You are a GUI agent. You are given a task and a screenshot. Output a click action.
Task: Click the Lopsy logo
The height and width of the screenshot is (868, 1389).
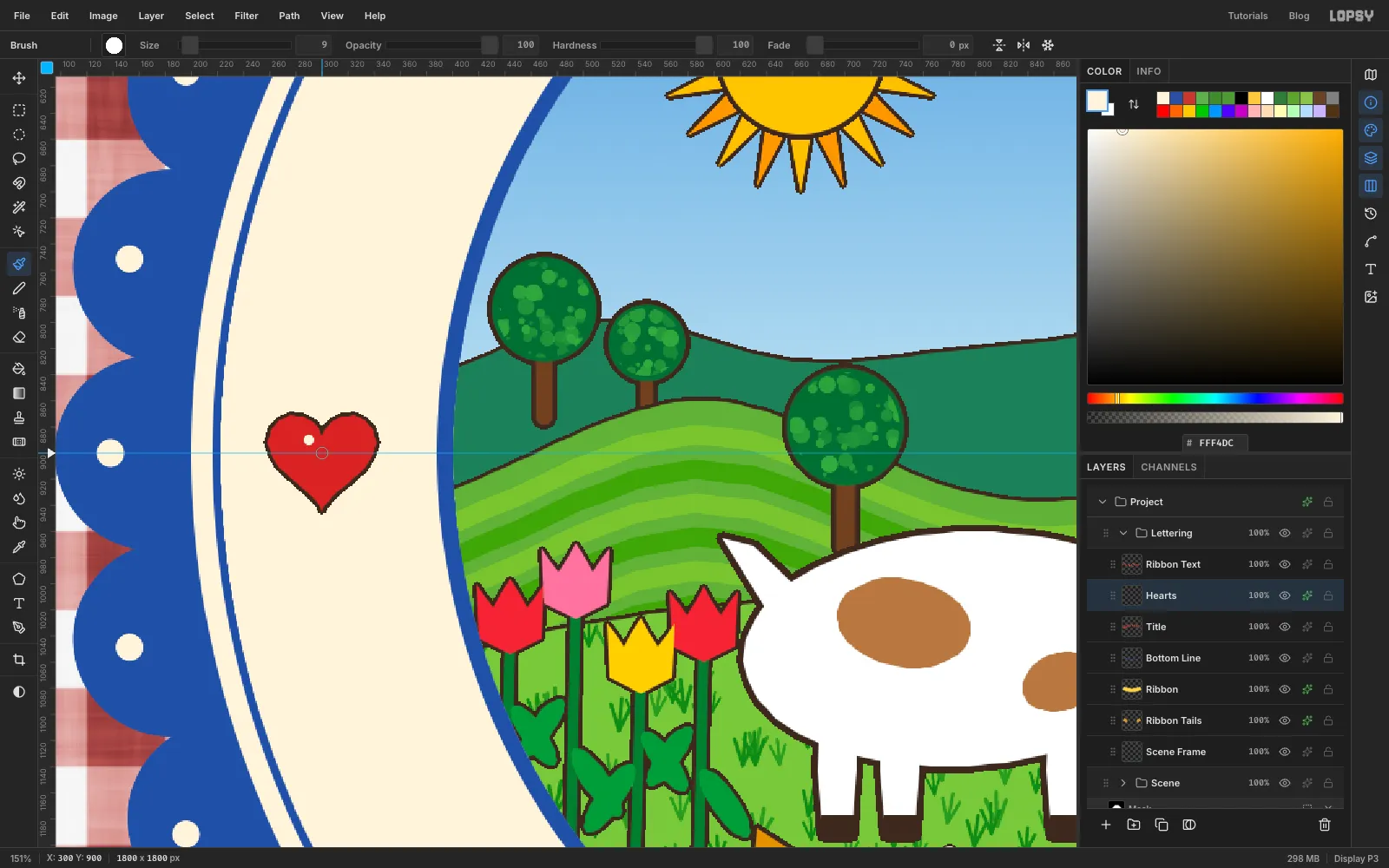pyautogui.click(x=1352, y=16)
